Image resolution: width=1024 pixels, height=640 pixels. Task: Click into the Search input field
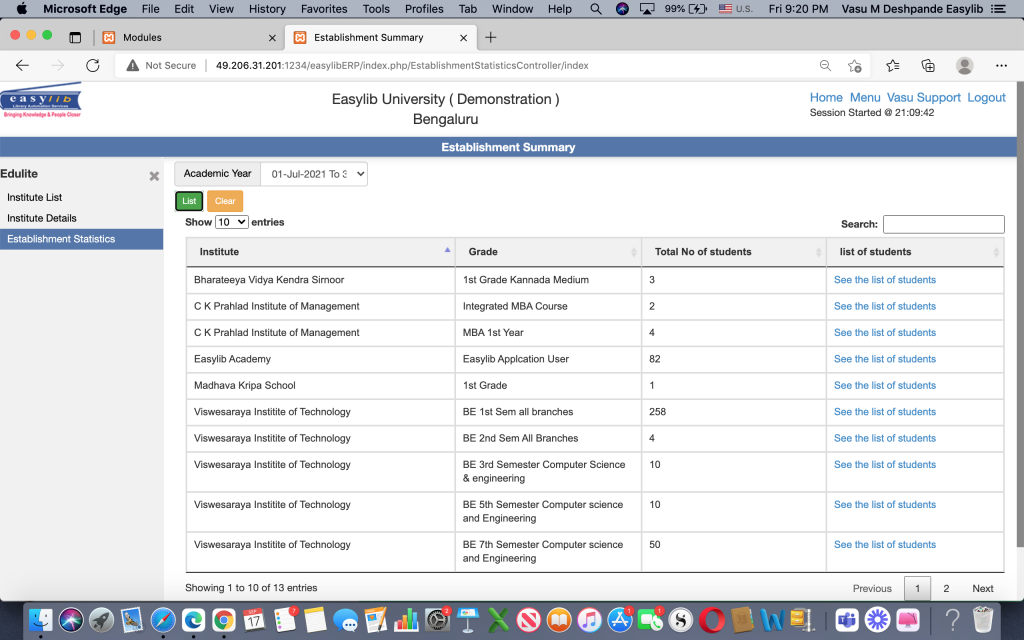click(944, 224)
